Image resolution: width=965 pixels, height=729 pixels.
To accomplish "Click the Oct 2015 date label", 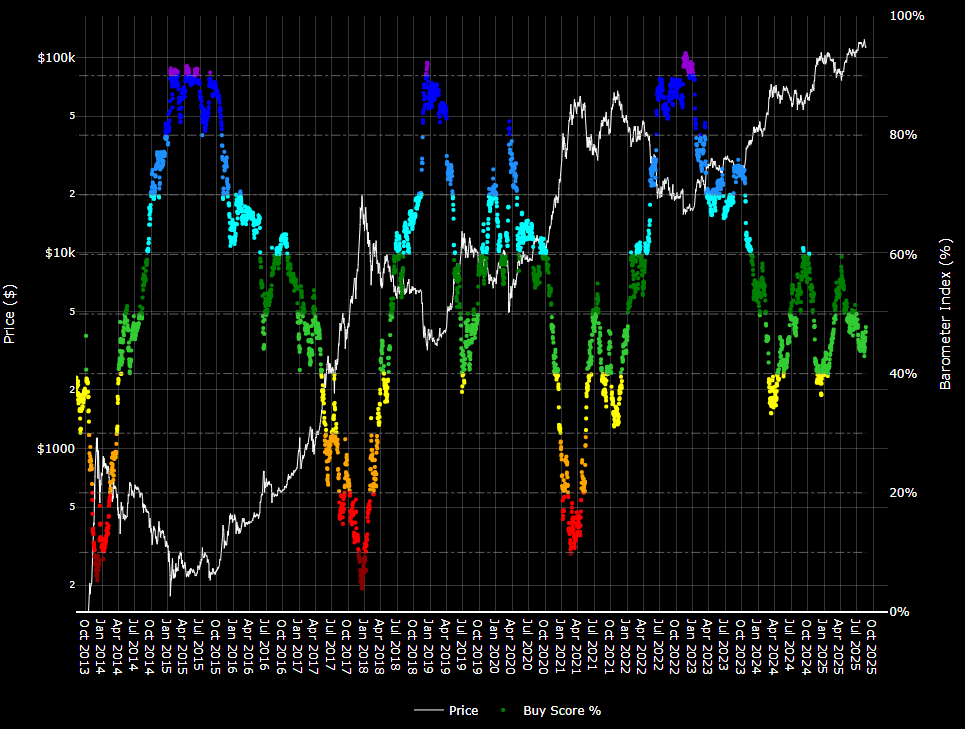I will 215,647.
